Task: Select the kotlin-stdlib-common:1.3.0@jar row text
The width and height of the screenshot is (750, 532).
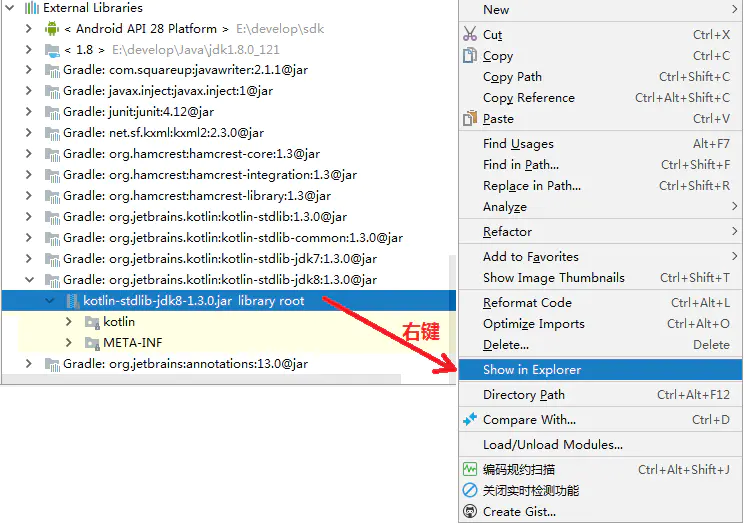Action: (233, 238)
